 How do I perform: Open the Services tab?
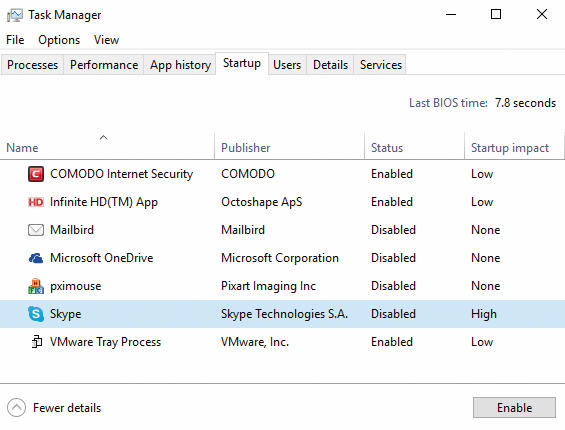[x=381, y=65]
